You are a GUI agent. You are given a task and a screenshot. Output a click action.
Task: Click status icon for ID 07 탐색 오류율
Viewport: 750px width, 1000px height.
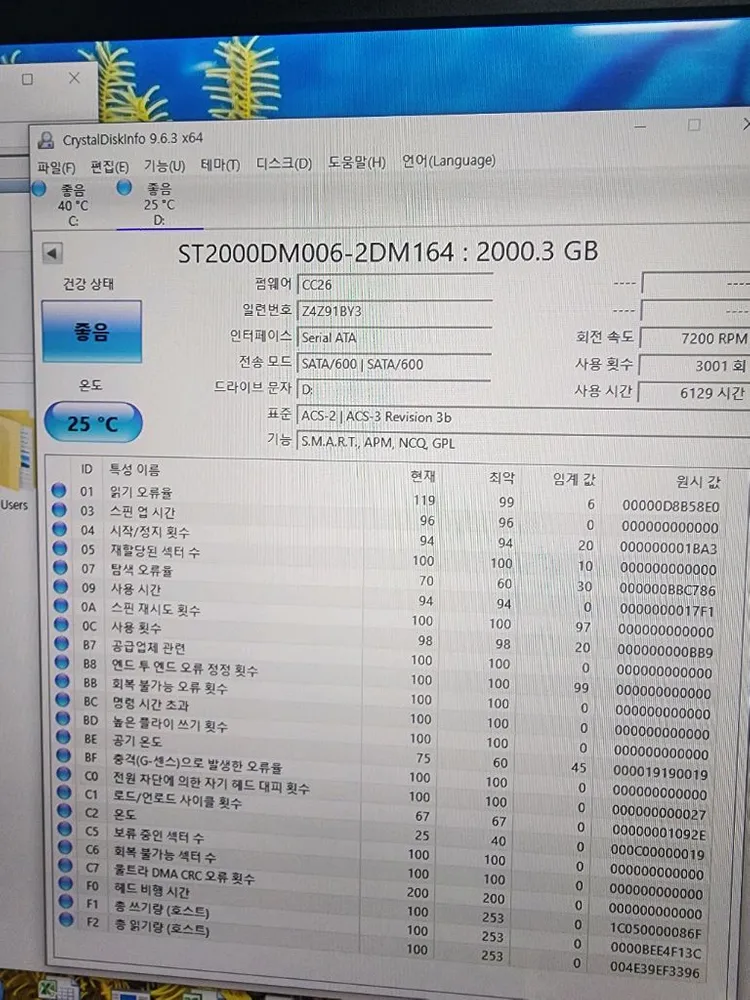click(x=60, y=567)
